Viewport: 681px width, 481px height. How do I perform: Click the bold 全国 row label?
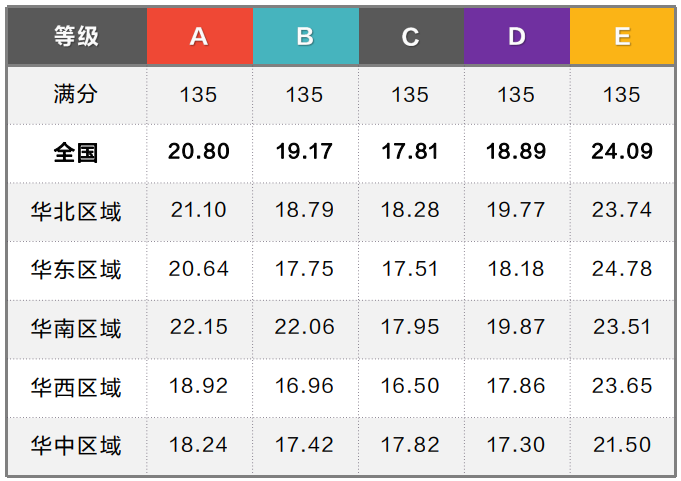tap(77, 152)
